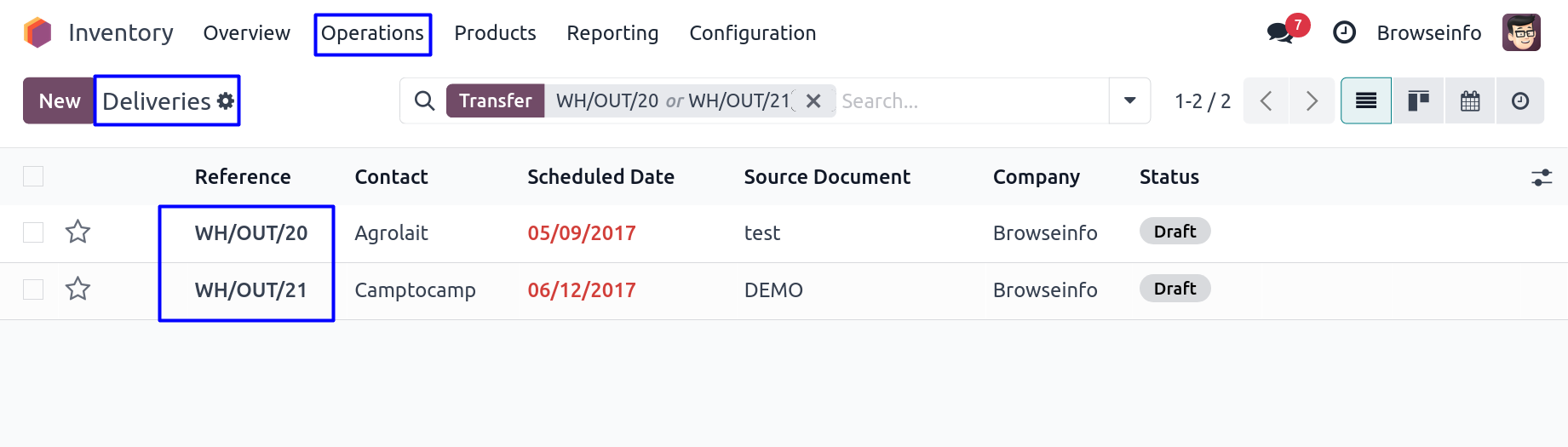Open the activities clock icon

coord(1344,33)
